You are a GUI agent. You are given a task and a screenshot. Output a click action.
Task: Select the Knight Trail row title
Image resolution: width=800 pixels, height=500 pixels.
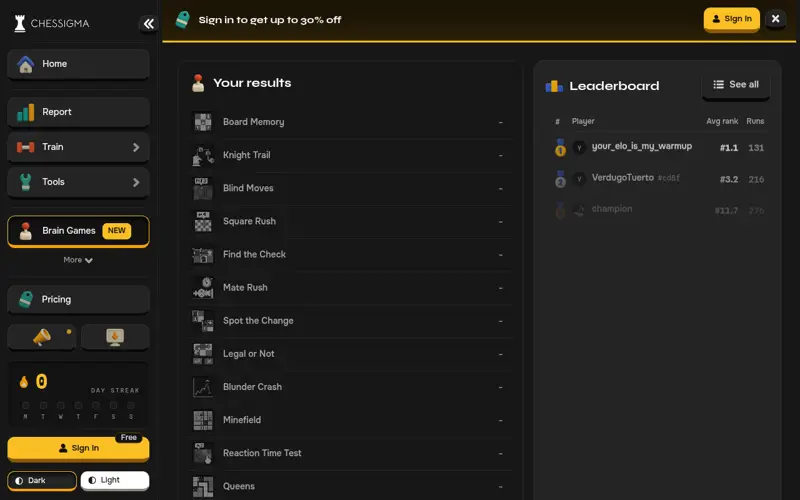click(x=246, y=155)
